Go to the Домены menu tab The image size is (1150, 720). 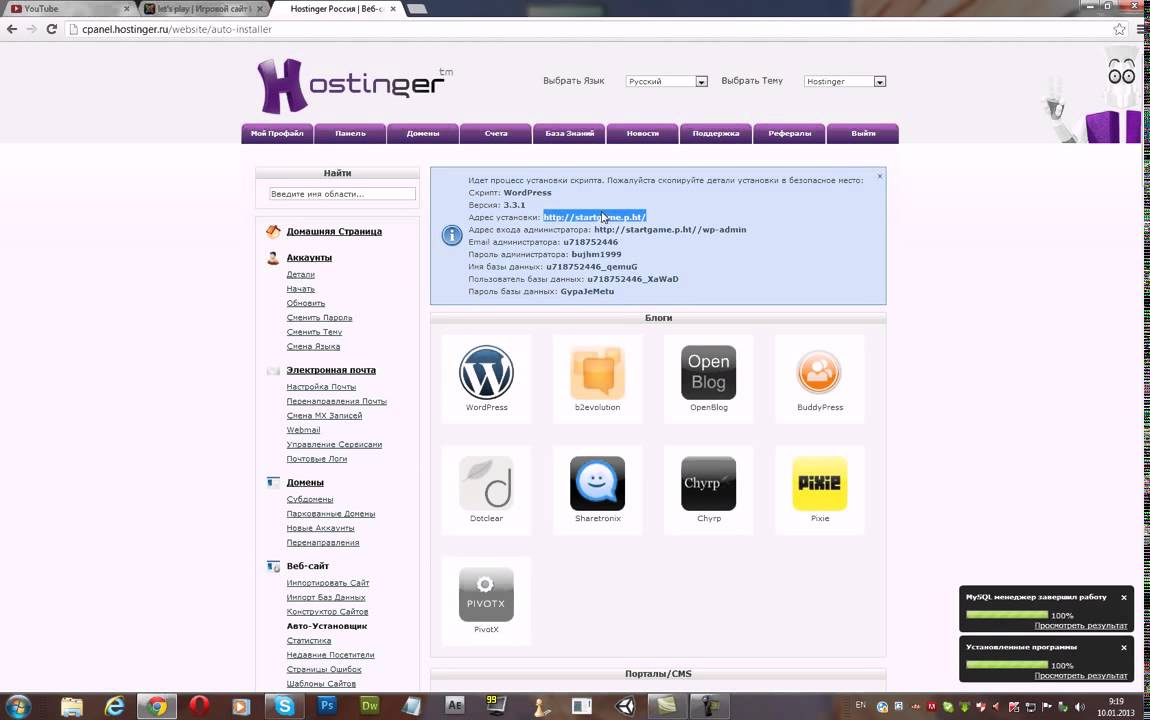[423, 133]
